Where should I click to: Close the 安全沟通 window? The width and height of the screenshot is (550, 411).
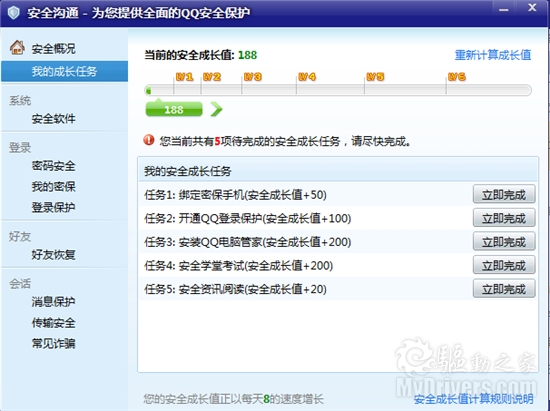tap(532, 7)
